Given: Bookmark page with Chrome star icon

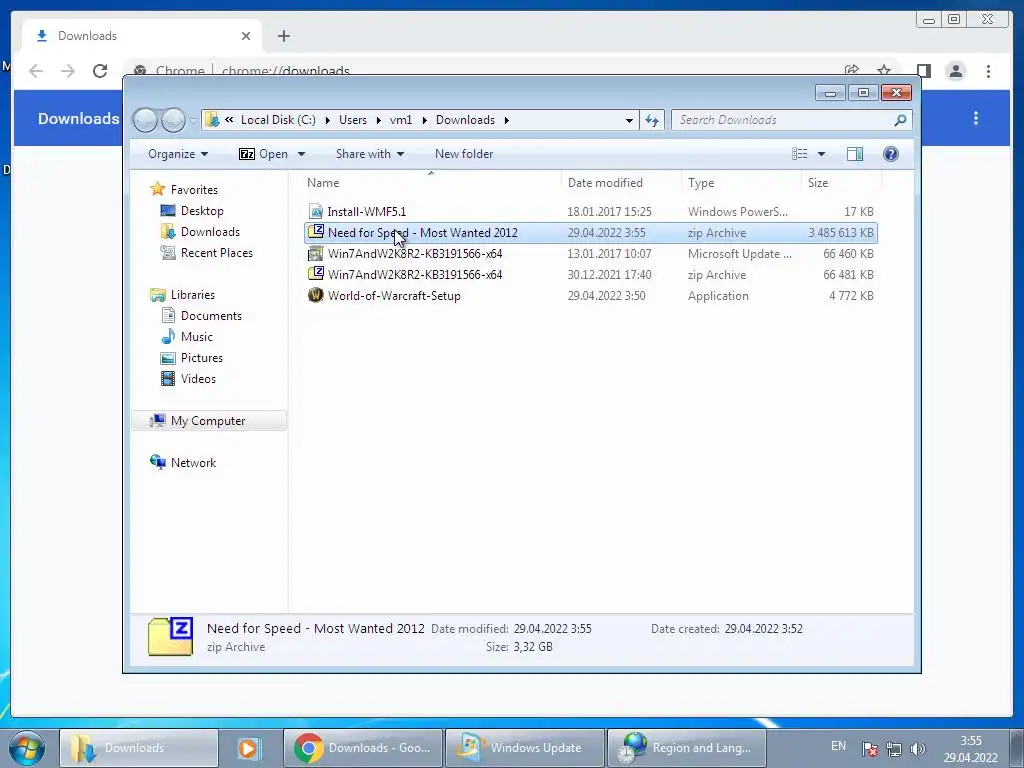Looking at the screenshot, I should pyautogui.click(x=884, y=70).
